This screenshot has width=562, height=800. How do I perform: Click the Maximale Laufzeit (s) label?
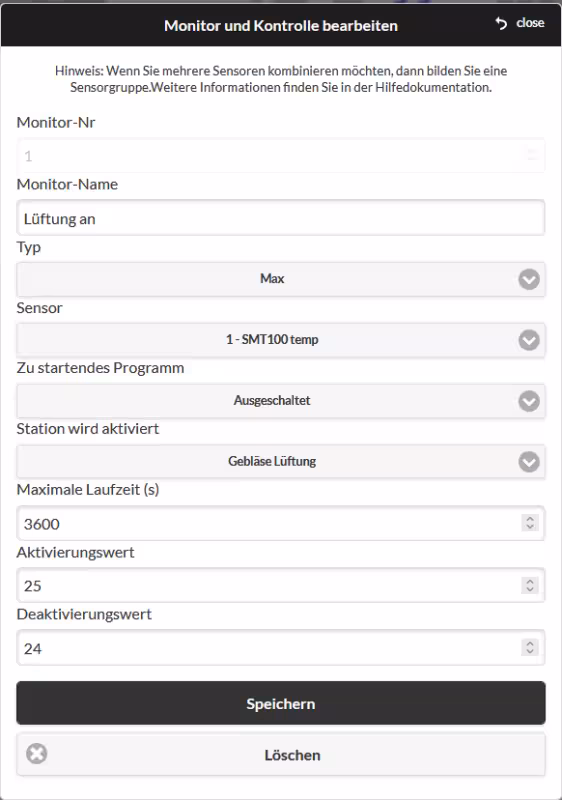(88, 490)
